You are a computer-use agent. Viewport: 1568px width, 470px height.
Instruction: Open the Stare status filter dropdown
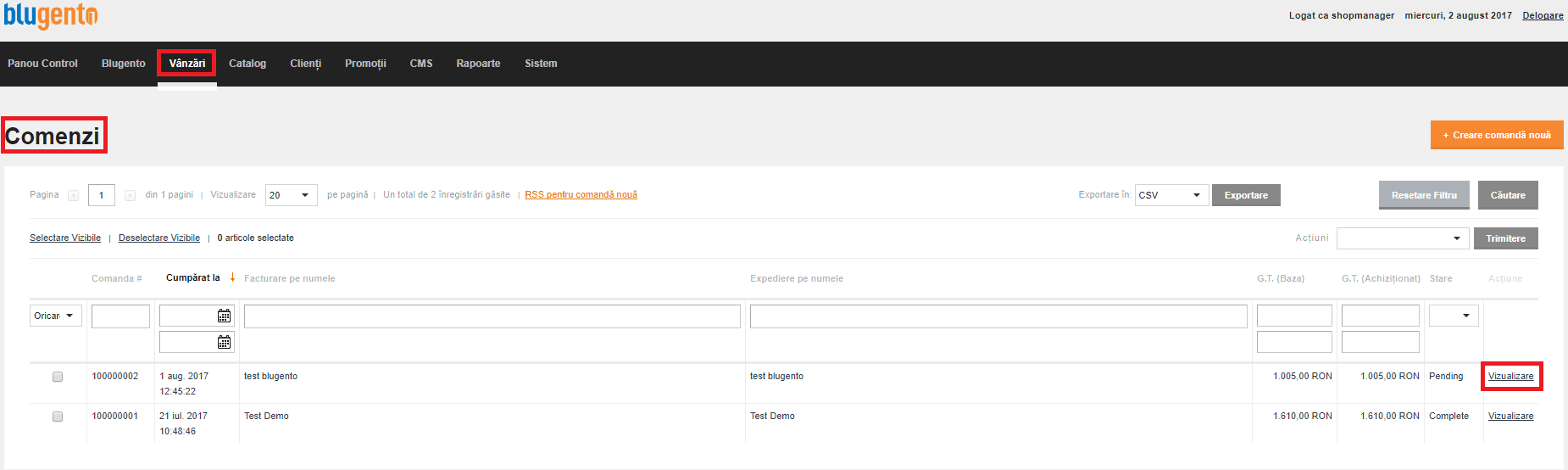tap(1454, 316)
